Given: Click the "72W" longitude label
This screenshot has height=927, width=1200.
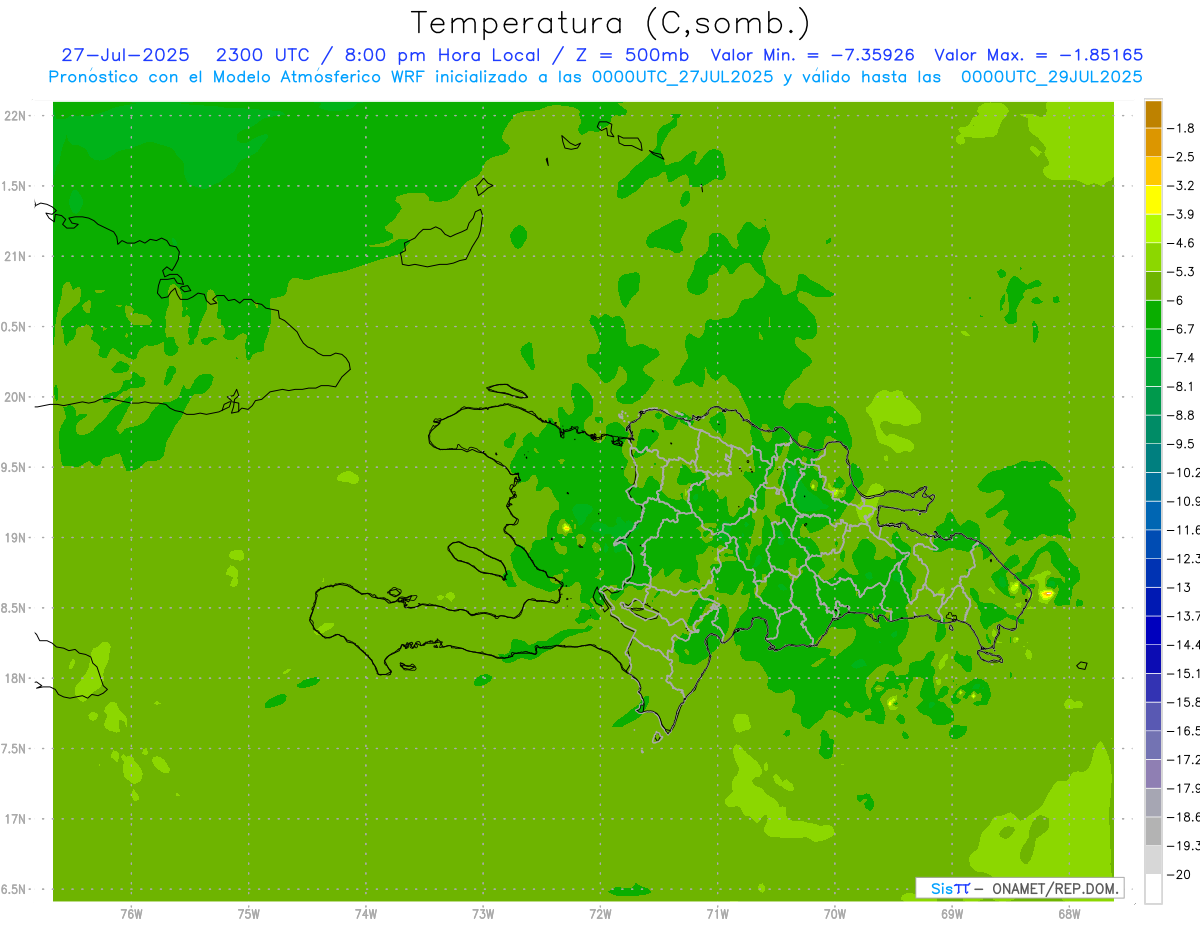Looking at the screenshot, I should click(600, 912).
